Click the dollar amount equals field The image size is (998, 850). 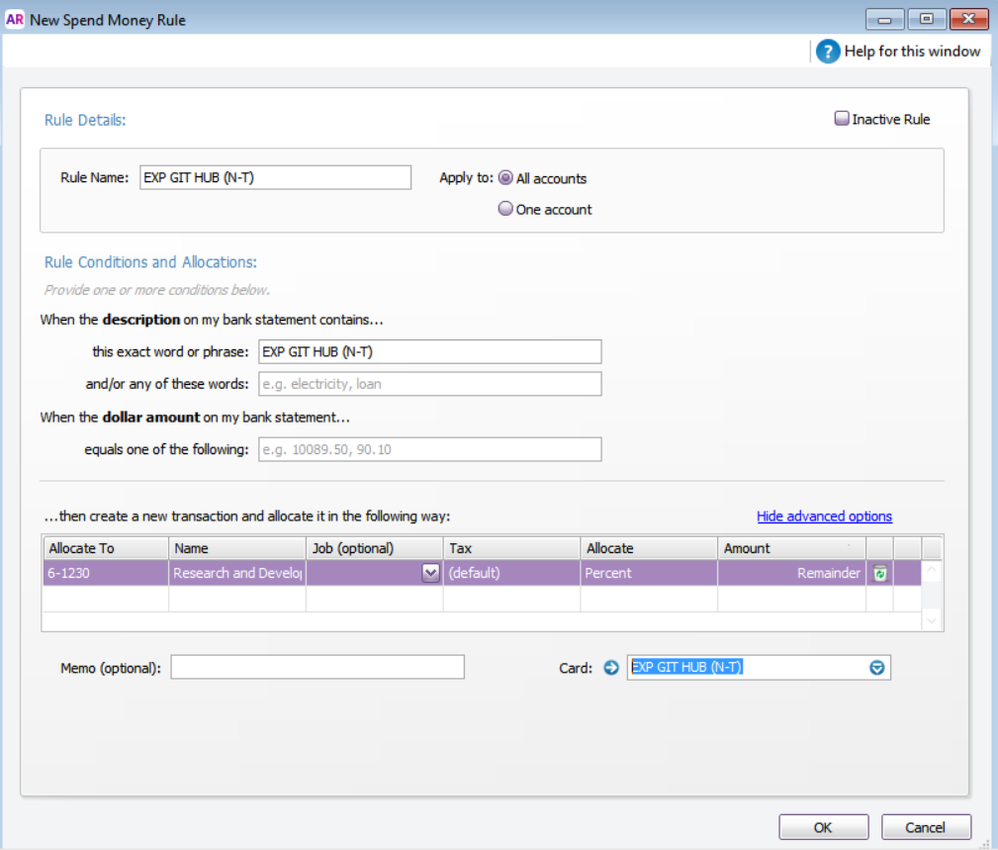(x=430, y=449)
